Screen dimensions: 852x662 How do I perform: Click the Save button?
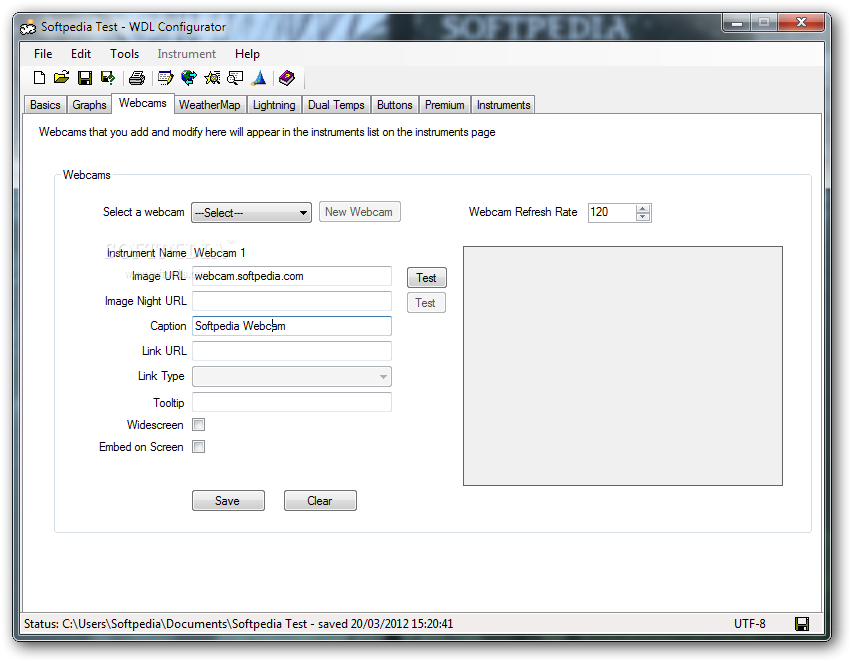click(228, 501)
